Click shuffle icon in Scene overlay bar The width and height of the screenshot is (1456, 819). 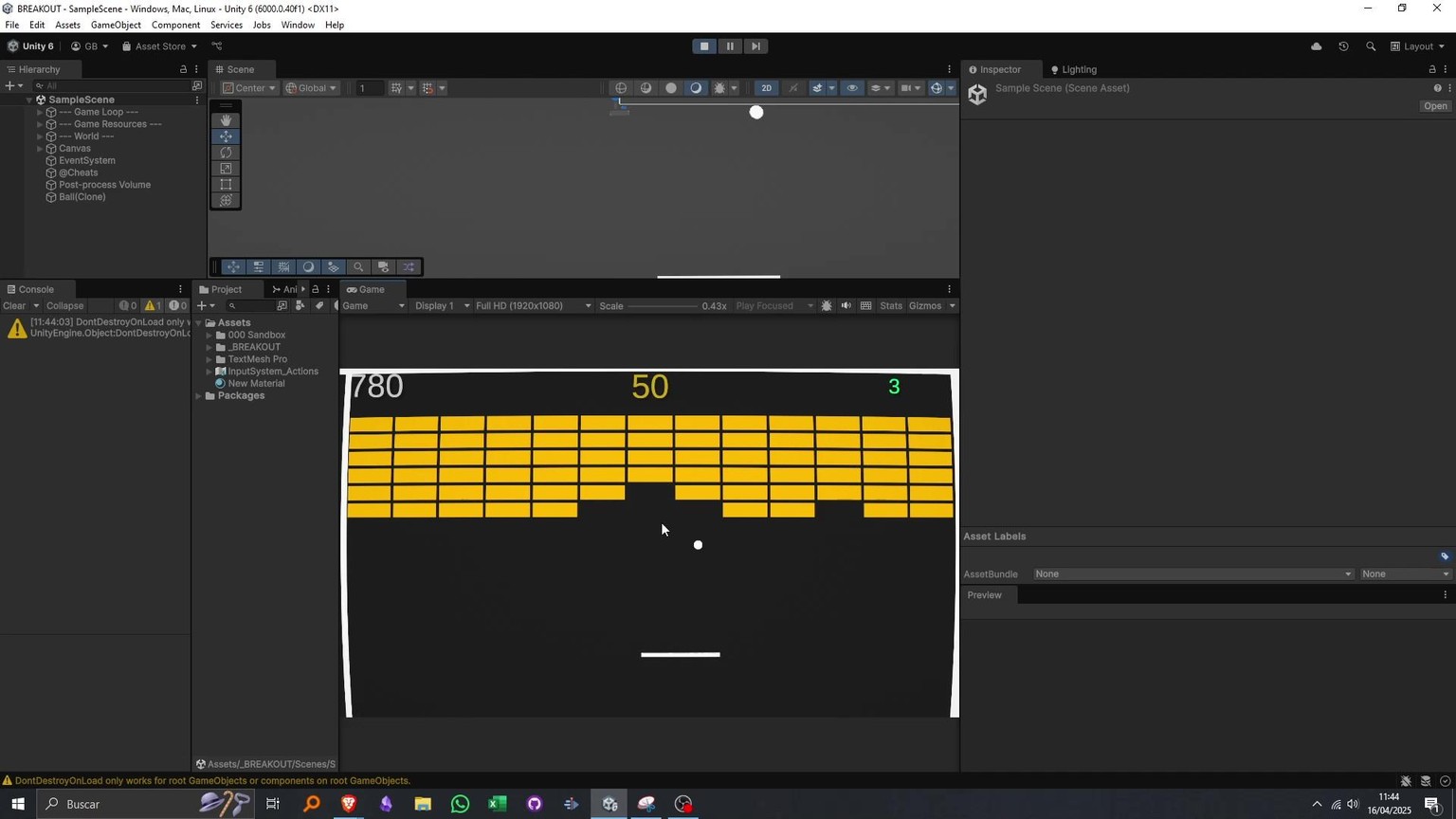(409, 267)
